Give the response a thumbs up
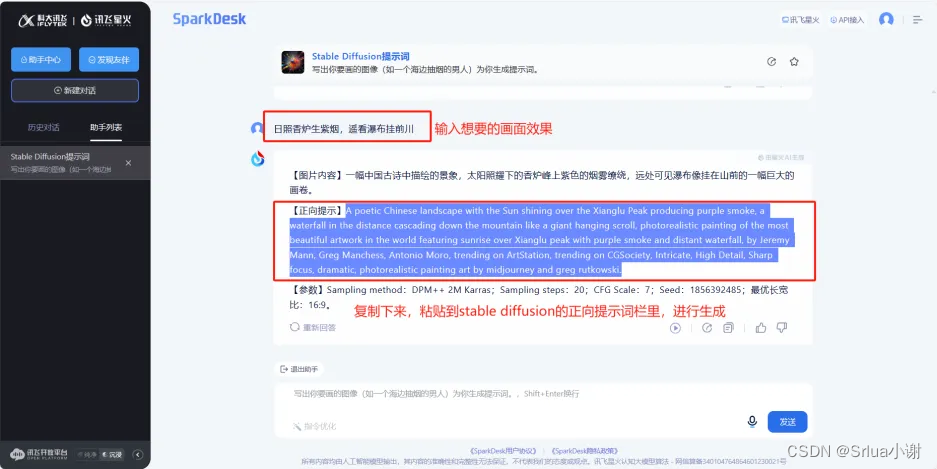 click(x=761, y=327)
